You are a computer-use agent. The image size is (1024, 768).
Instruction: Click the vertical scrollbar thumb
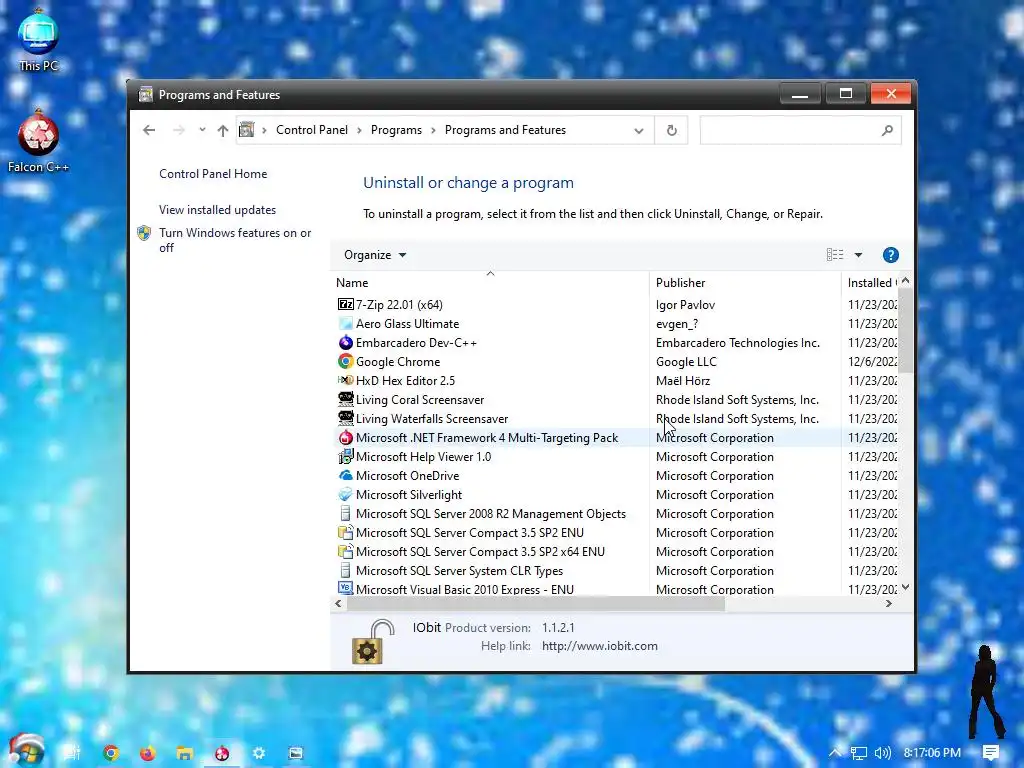905,331
